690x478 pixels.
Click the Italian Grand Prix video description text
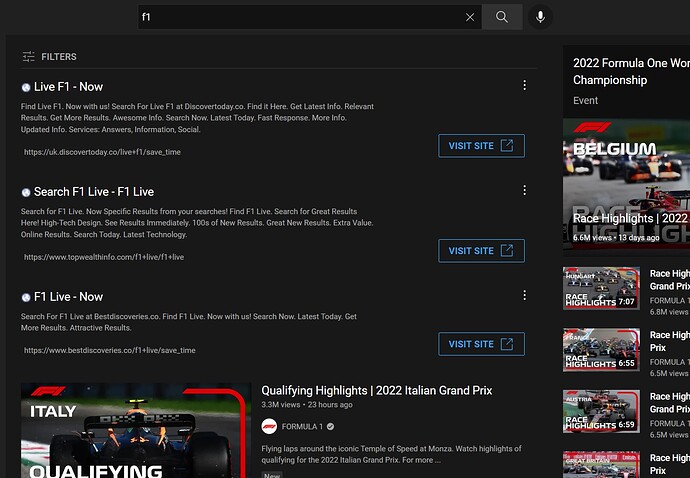click(x=391, y=454)
